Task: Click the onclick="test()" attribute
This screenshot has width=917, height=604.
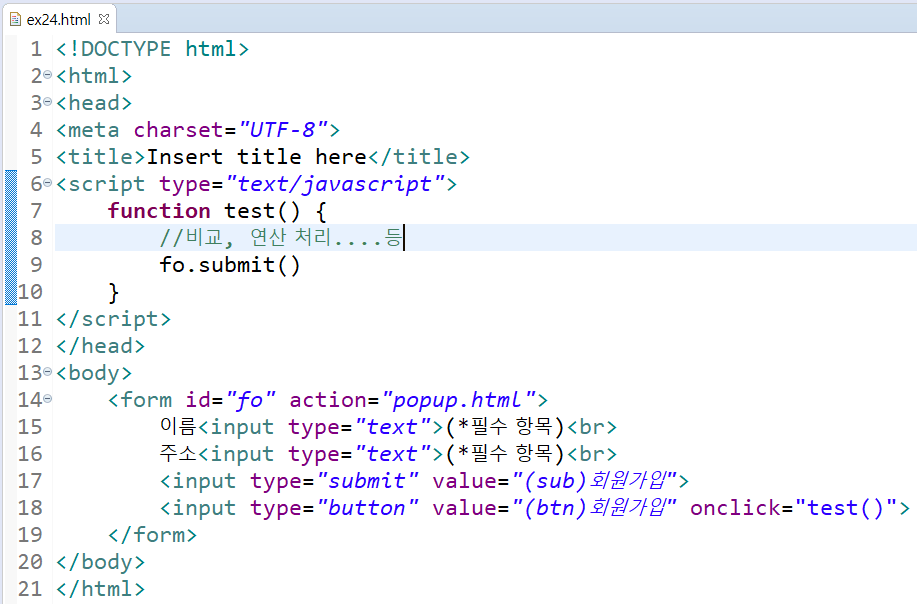Action: click(x=794, y=508)
